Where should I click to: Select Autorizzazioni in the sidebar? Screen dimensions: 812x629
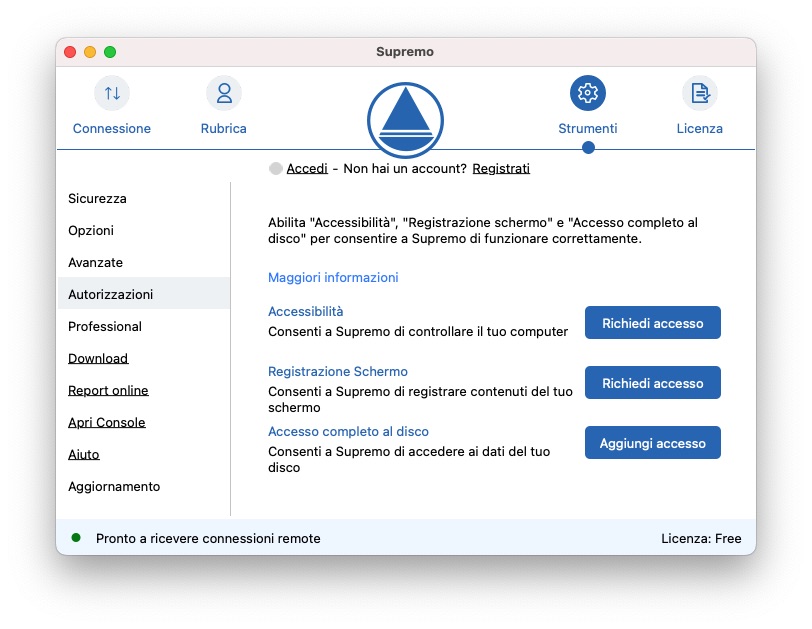tap(144, 294)
